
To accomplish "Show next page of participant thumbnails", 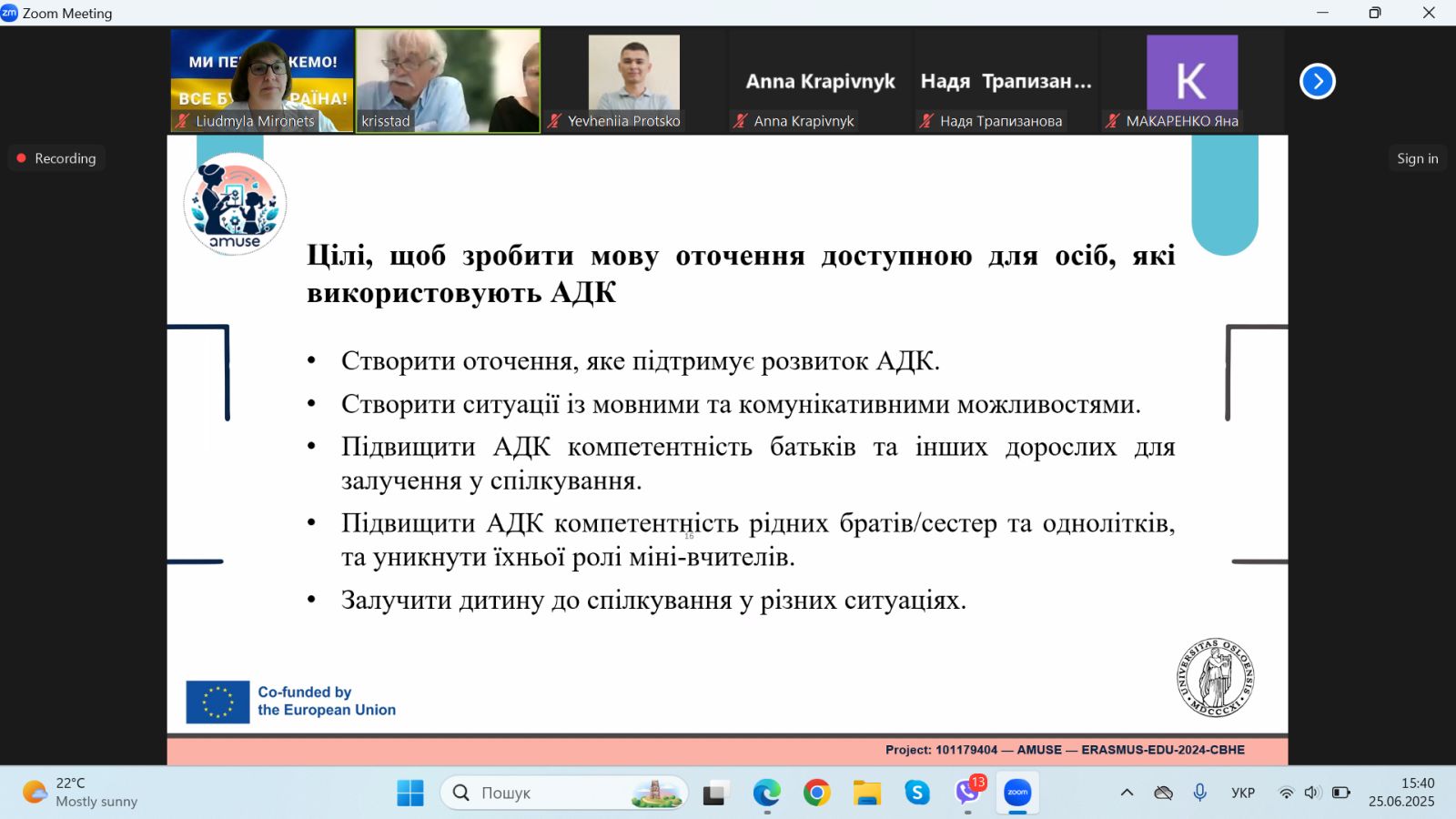I will click(x=1317, y=81).
